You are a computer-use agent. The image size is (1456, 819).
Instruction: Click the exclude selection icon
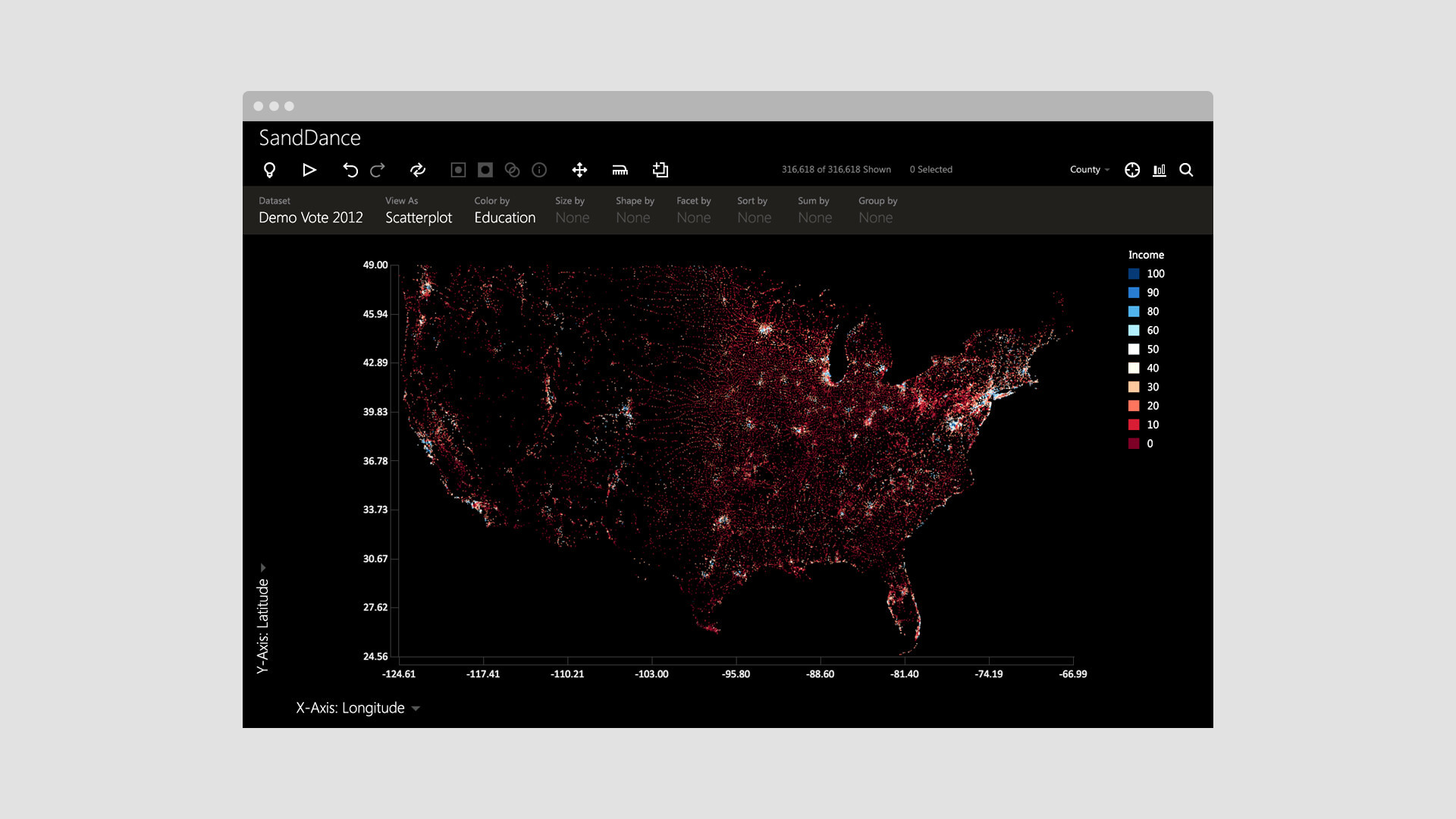485,170
